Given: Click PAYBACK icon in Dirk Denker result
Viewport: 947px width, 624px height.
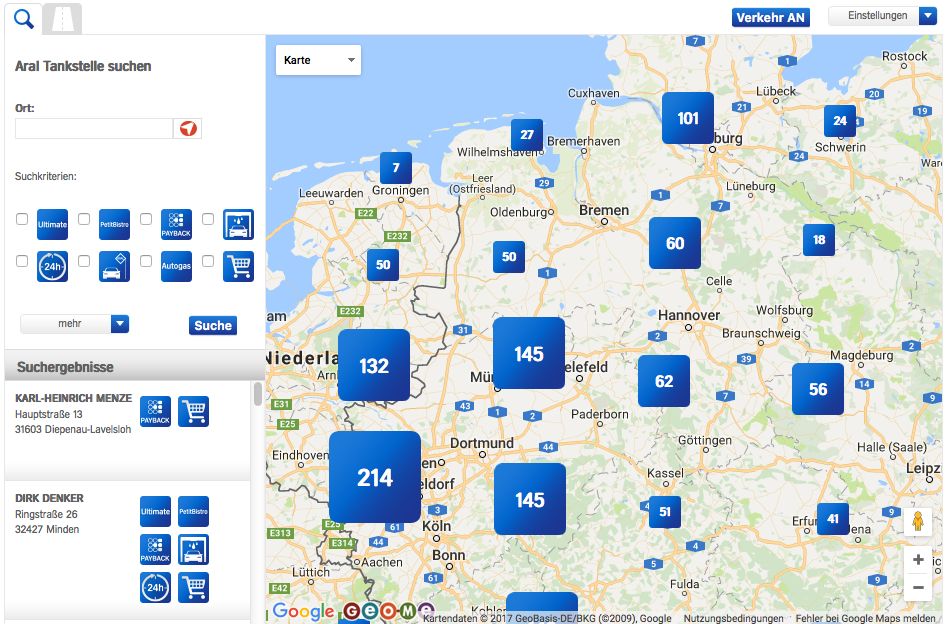Looking at the screenshot, I should coord(155,550).
